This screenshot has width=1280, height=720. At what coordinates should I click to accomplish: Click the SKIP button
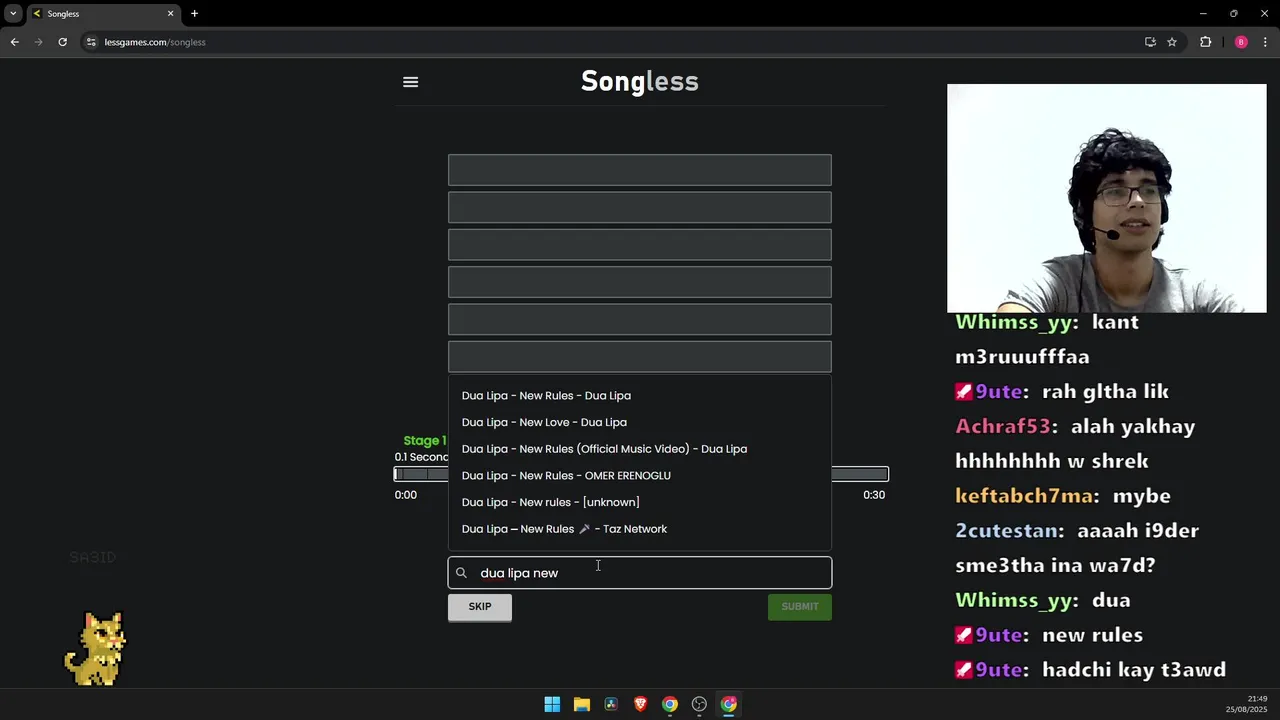(480, 606)
